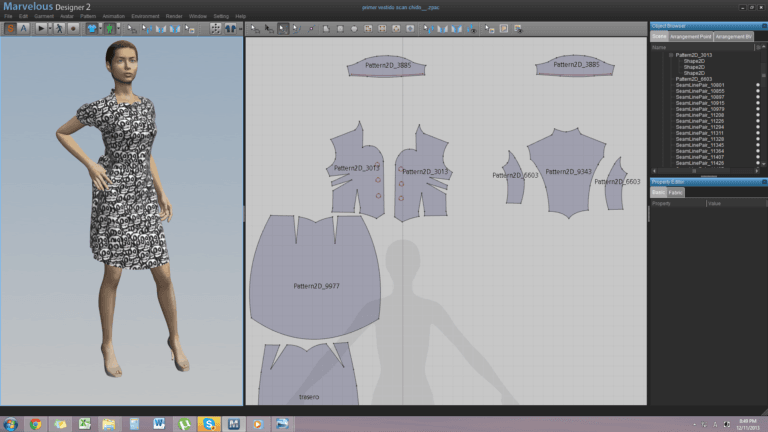The width and height of the screenshot is (768, 432).
Task: Click the walking avatar animation icon
Action: (60, 29)
